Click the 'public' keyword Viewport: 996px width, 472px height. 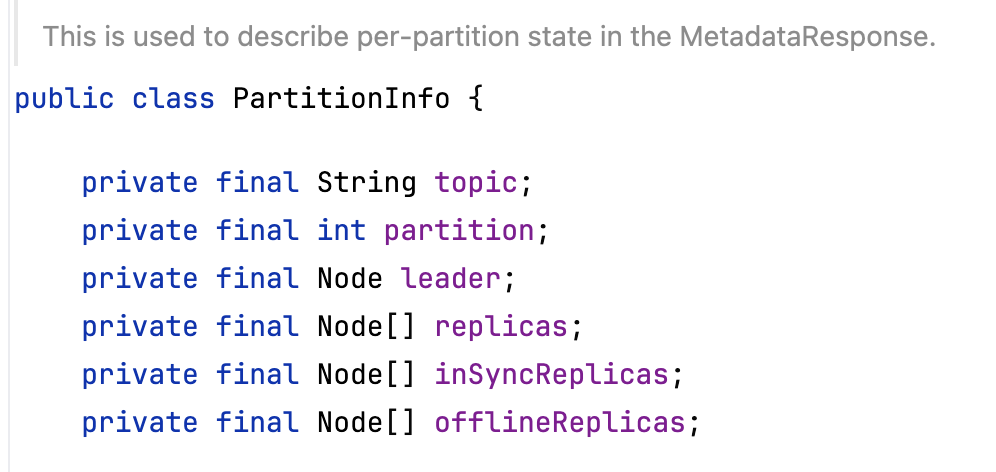coord(64,99)
